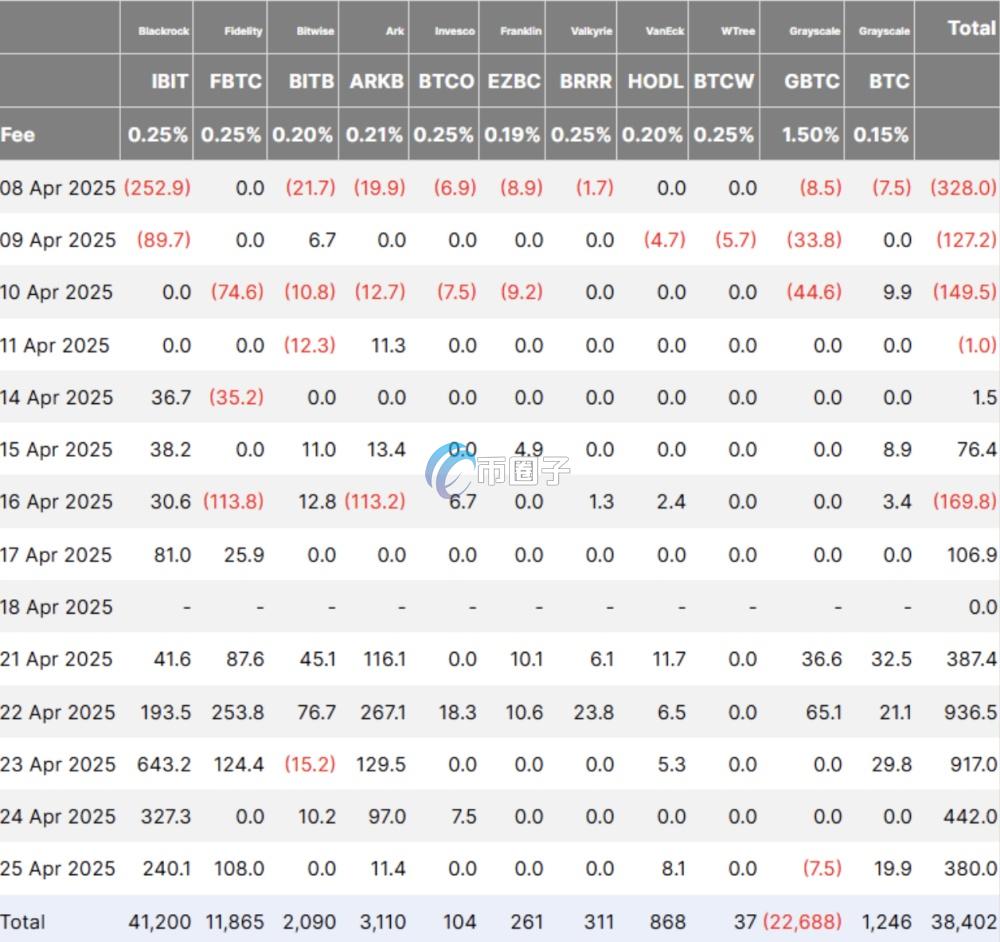Click the 18 Apr 2025 date
This screenshot has width=1000, height=942.
click(56, 607)
